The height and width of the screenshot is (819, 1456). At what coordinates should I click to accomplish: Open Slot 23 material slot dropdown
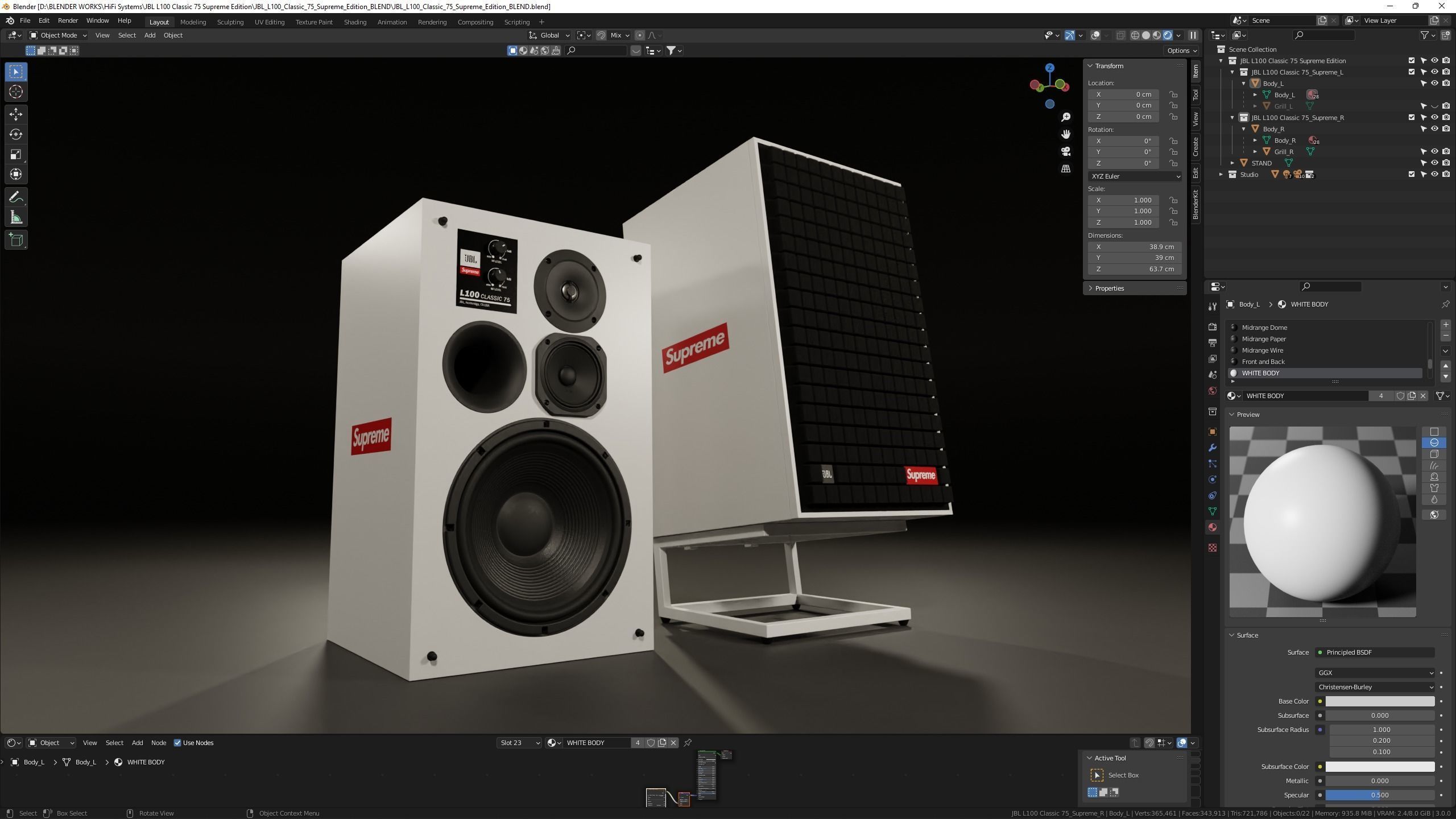519,743
